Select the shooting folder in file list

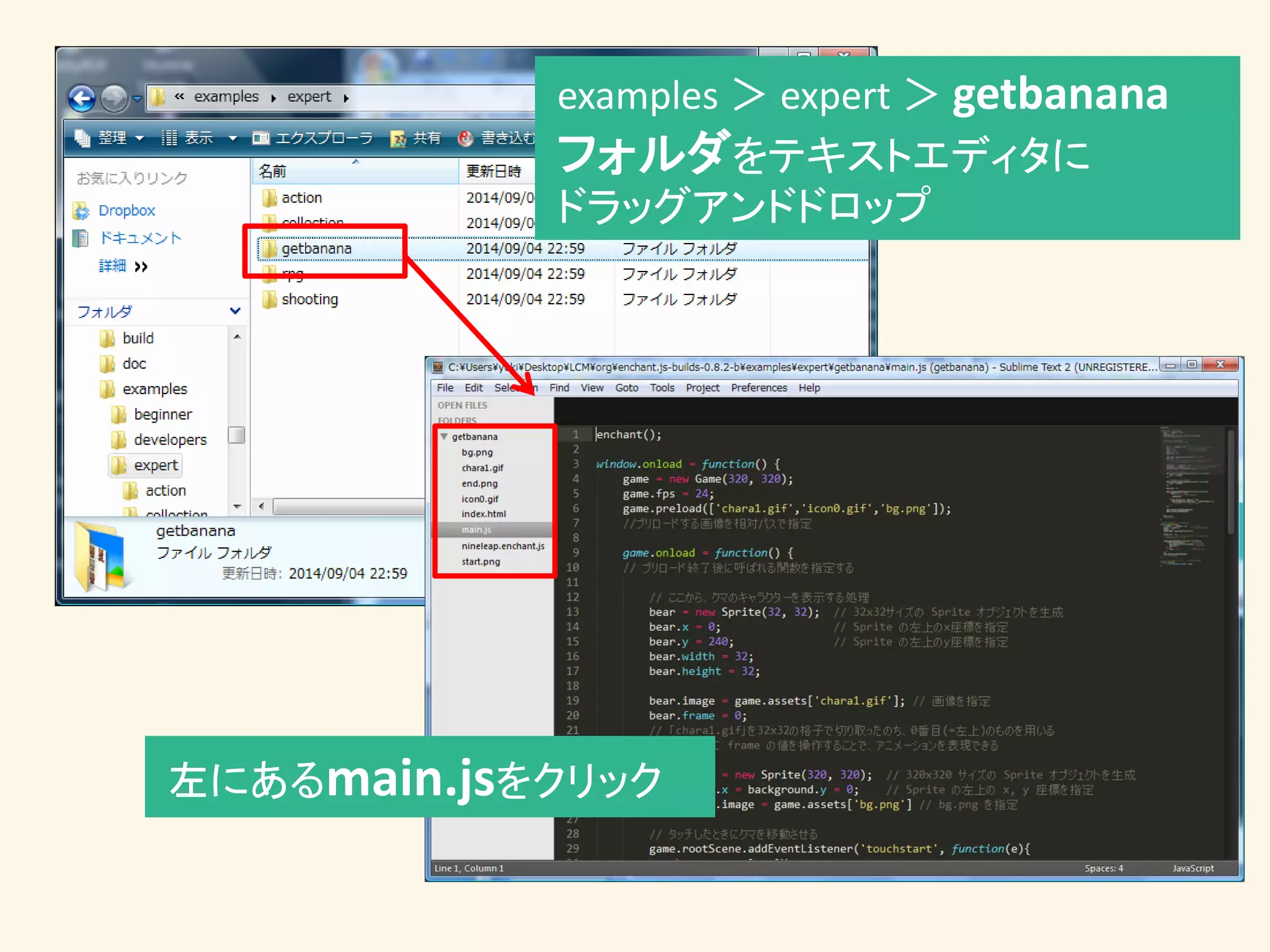click(300, 299)
